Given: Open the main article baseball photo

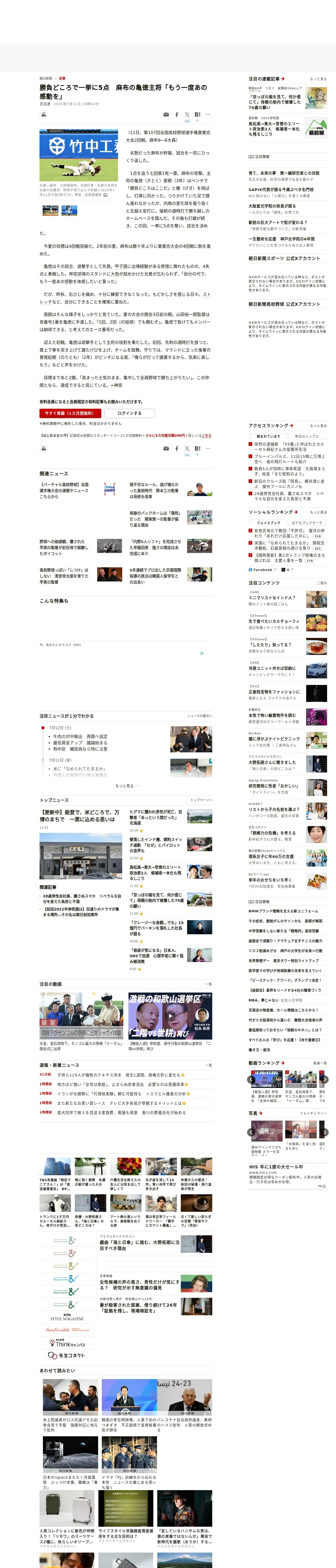Looking at the screenshot, I should pyautogui.click(x=79, y=155).
